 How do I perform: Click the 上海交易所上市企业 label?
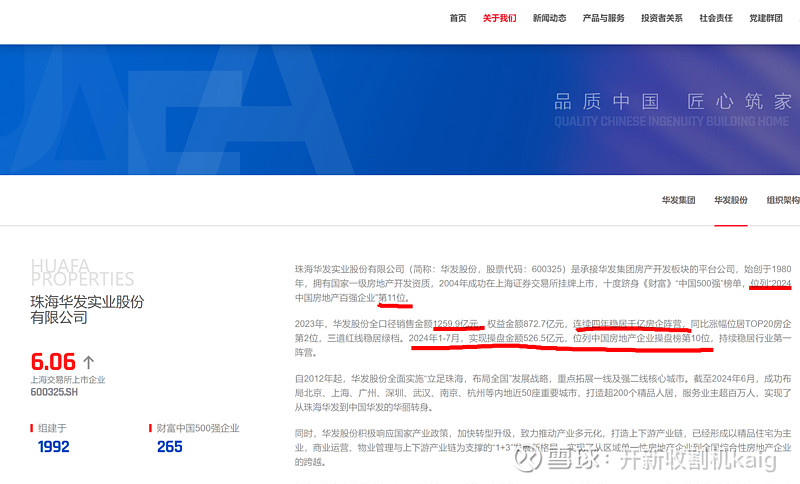pos(68,379)
